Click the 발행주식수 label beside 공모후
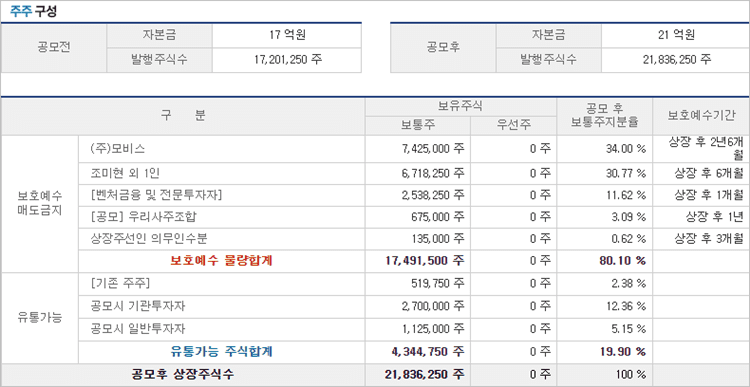This screenshot has height=387, width=750. click(549, 60)
